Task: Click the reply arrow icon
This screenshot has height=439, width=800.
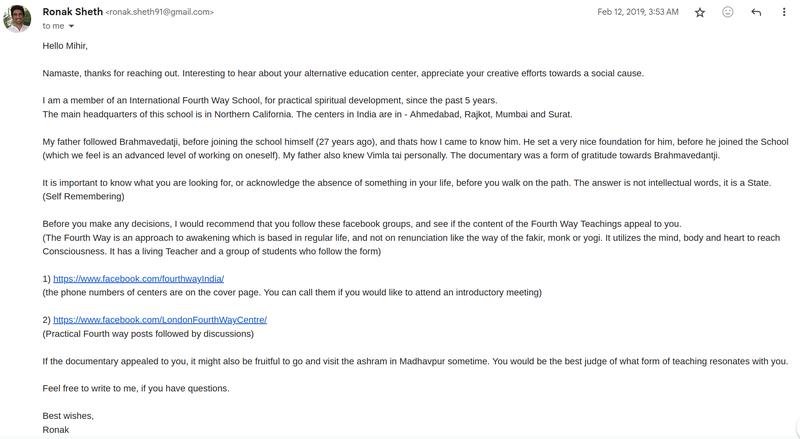Action: 756,12
